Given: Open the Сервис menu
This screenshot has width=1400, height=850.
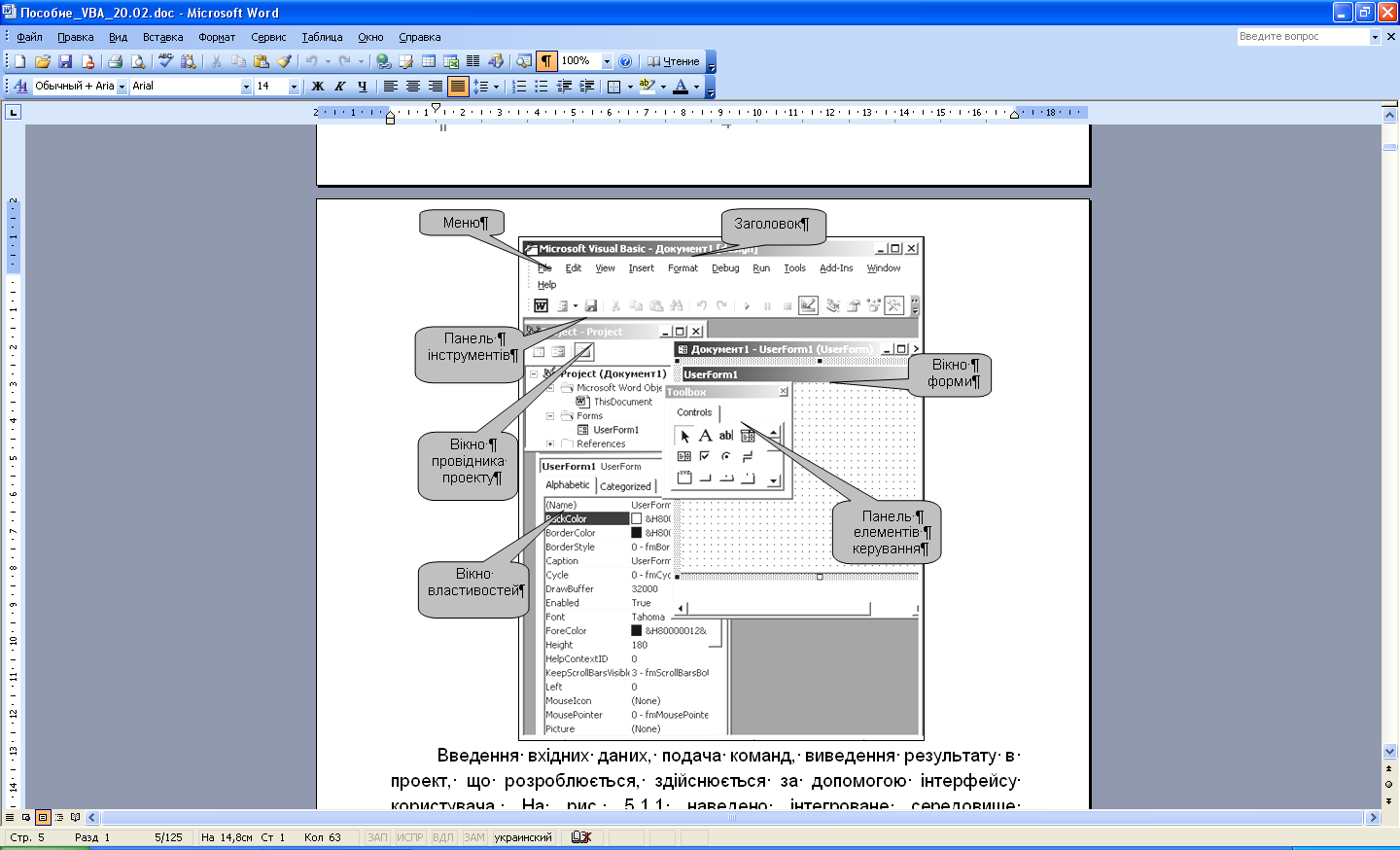Looking at the screenshot, I should click(268, 37).
